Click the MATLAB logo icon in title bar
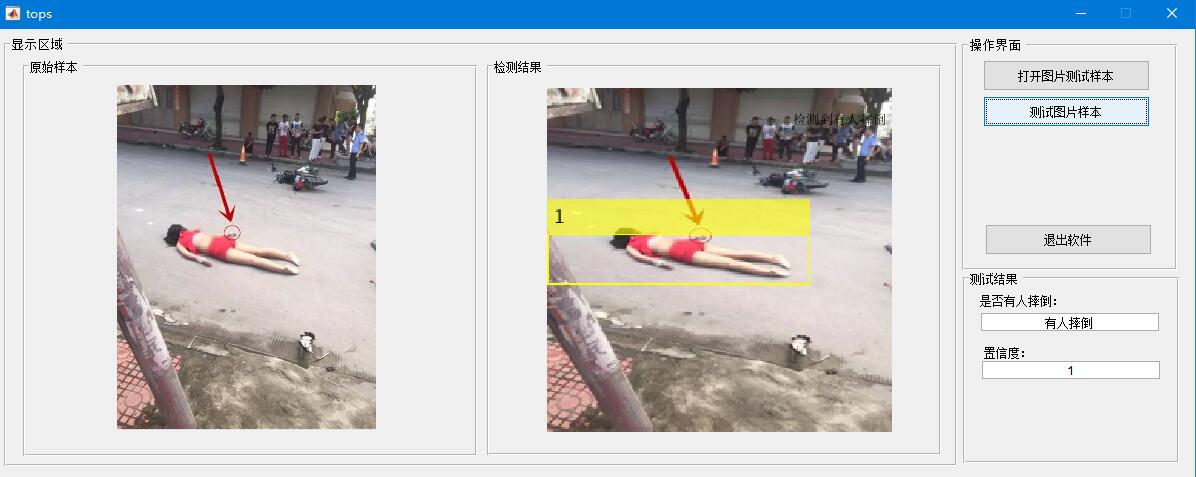The image size is (1196, 477). 13,13
